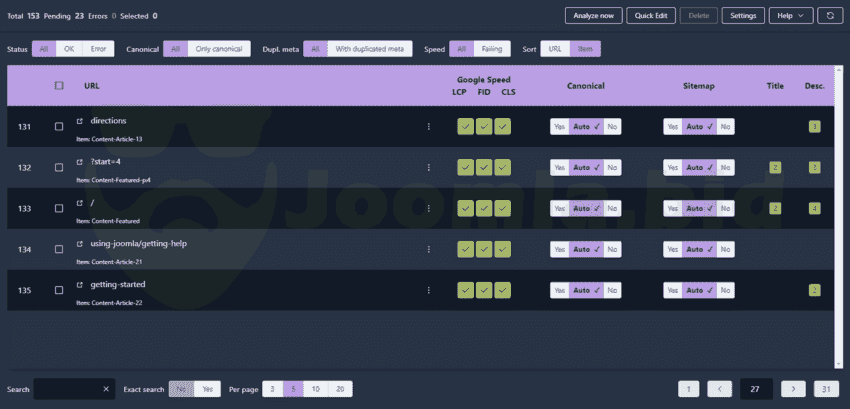Open external link icon for getting-started URL
Screen dimensions: 850x409
[80, 285]
